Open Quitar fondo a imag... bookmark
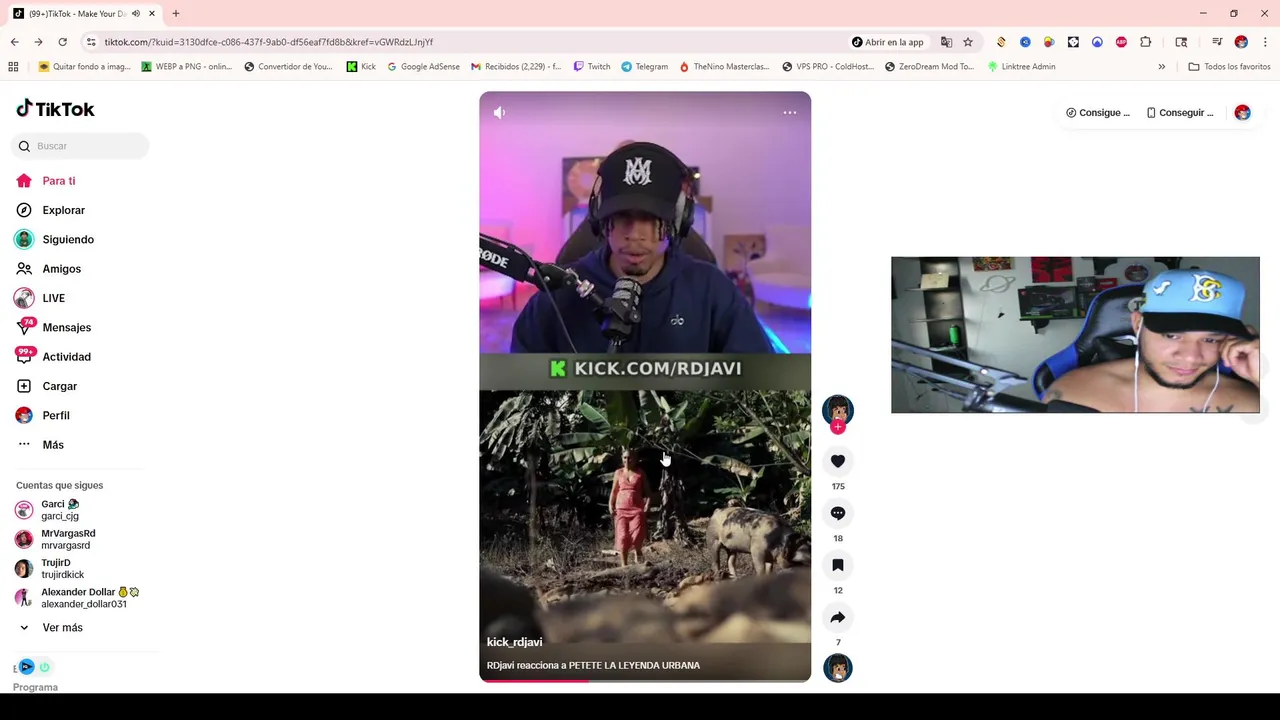Viewport: 1280px width, 720px height. pyautogui.click(x=84, y=67)
